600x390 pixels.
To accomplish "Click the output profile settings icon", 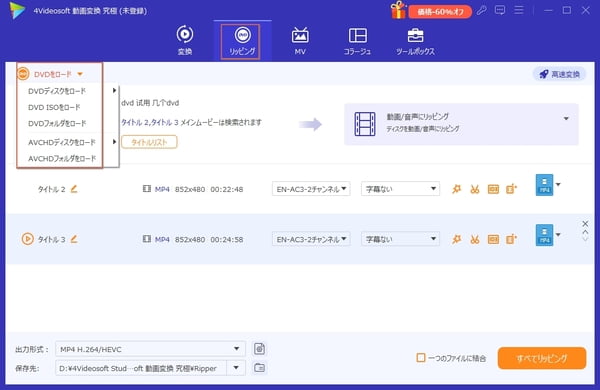I will [259, 349].
